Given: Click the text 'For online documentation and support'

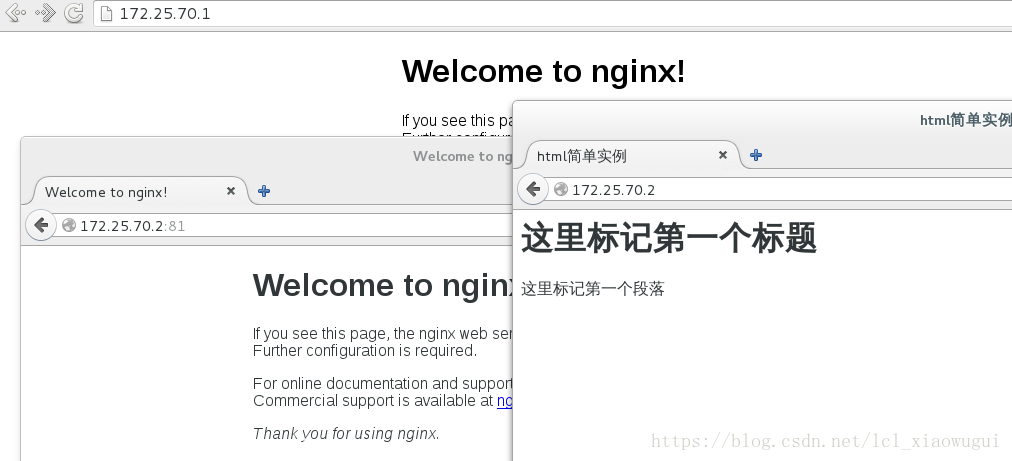Looking at the screenshot, I should tap(382, 384).
